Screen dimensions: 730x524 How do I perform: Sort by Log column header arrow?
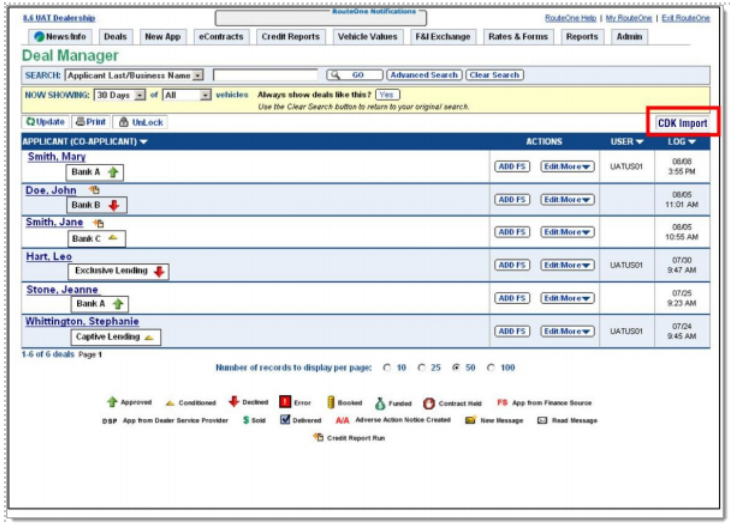[692, 141]
